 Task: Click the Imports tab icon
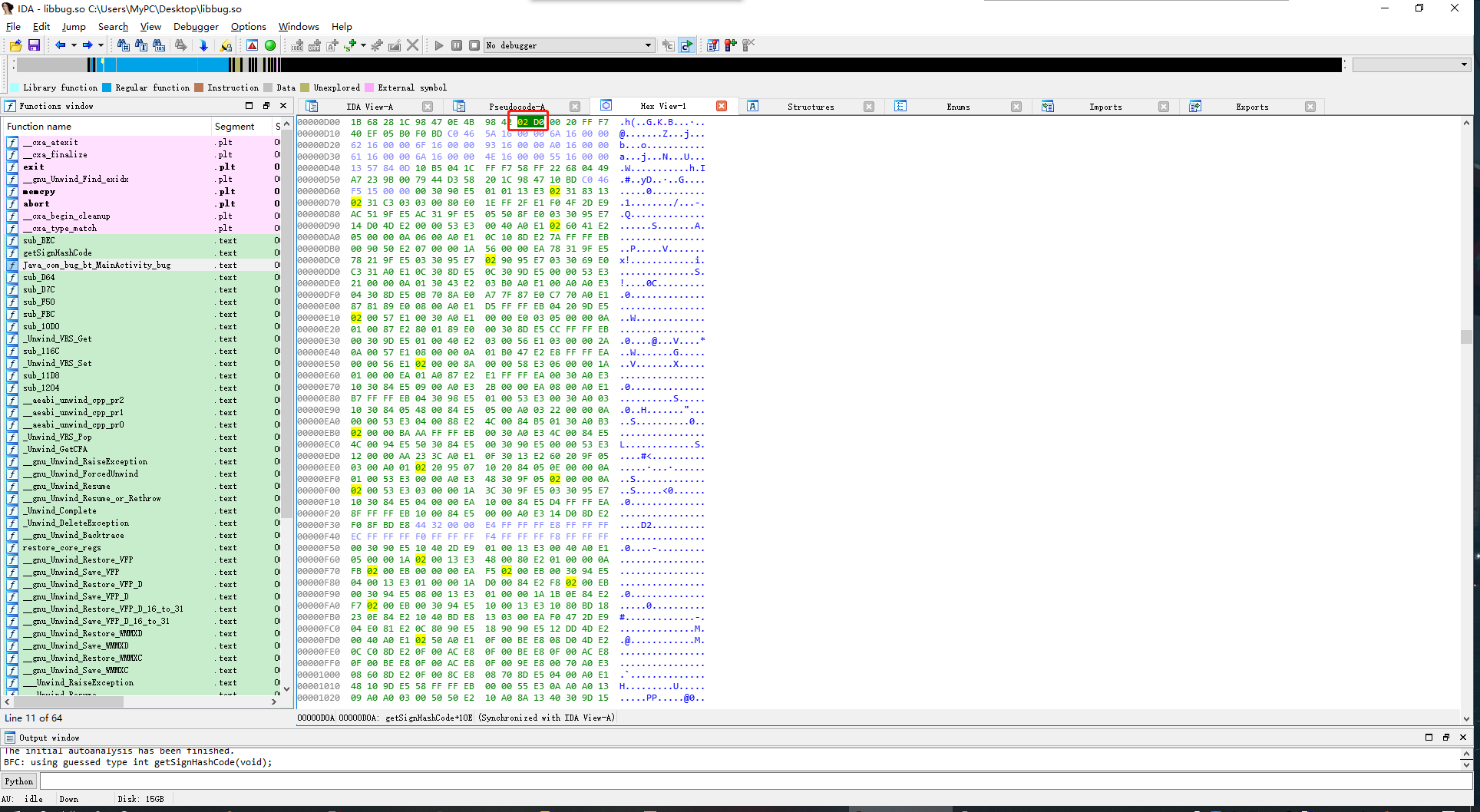coord(1048,106)
